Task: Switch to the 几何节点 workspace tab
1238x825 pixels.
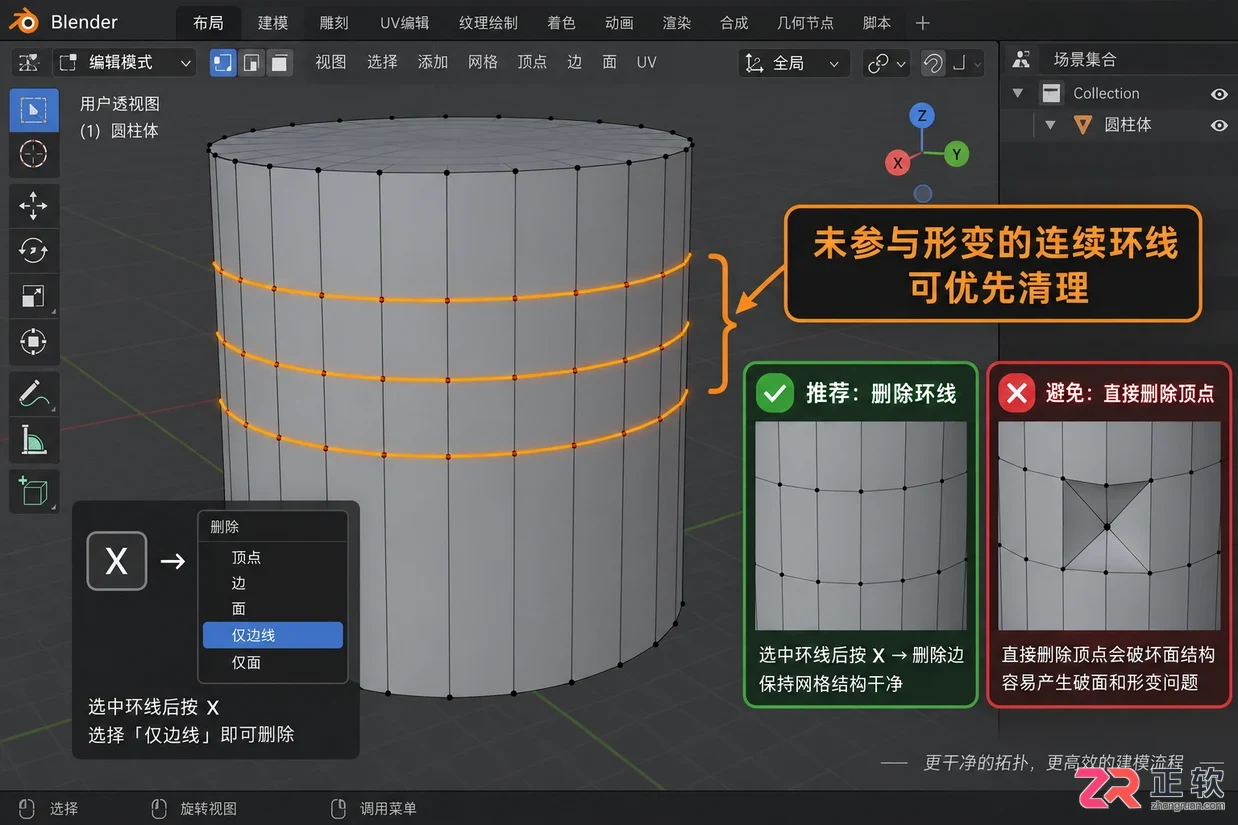Action: (805, 22)
